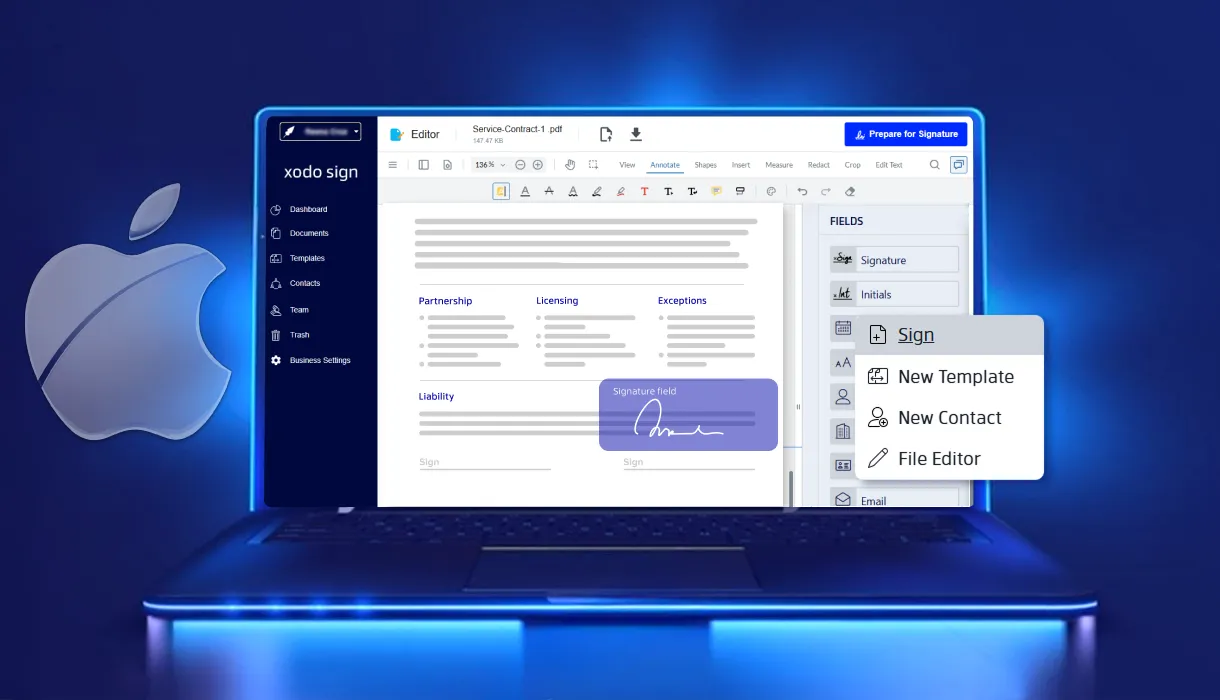Open the account dropdown at top left
This screenshot has height=700, width=1220.
click(318, 131)
